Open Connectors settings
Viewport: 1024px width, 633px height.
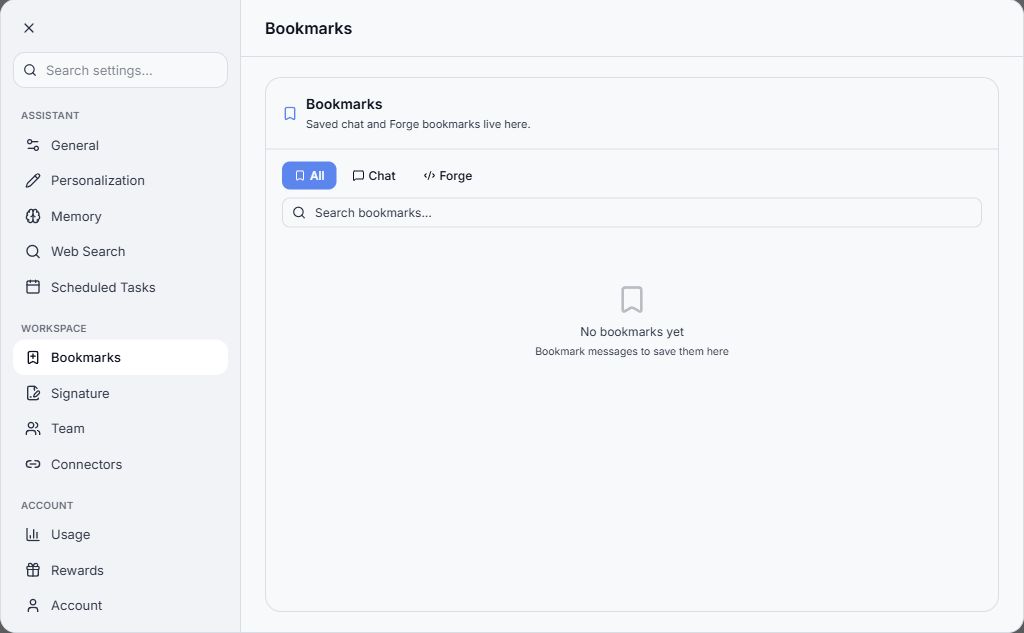(120, 464)
